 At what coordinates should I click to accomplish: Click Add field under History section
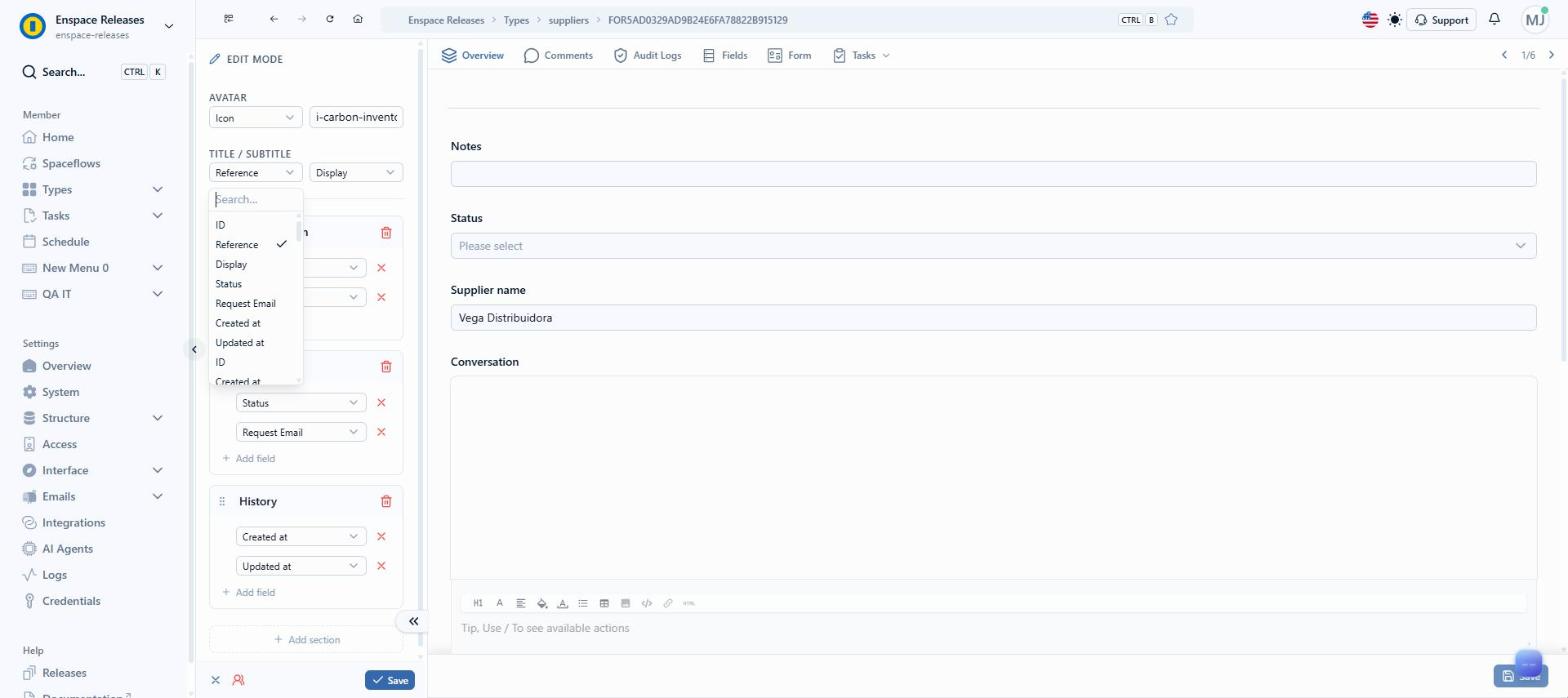pos(248,593)
